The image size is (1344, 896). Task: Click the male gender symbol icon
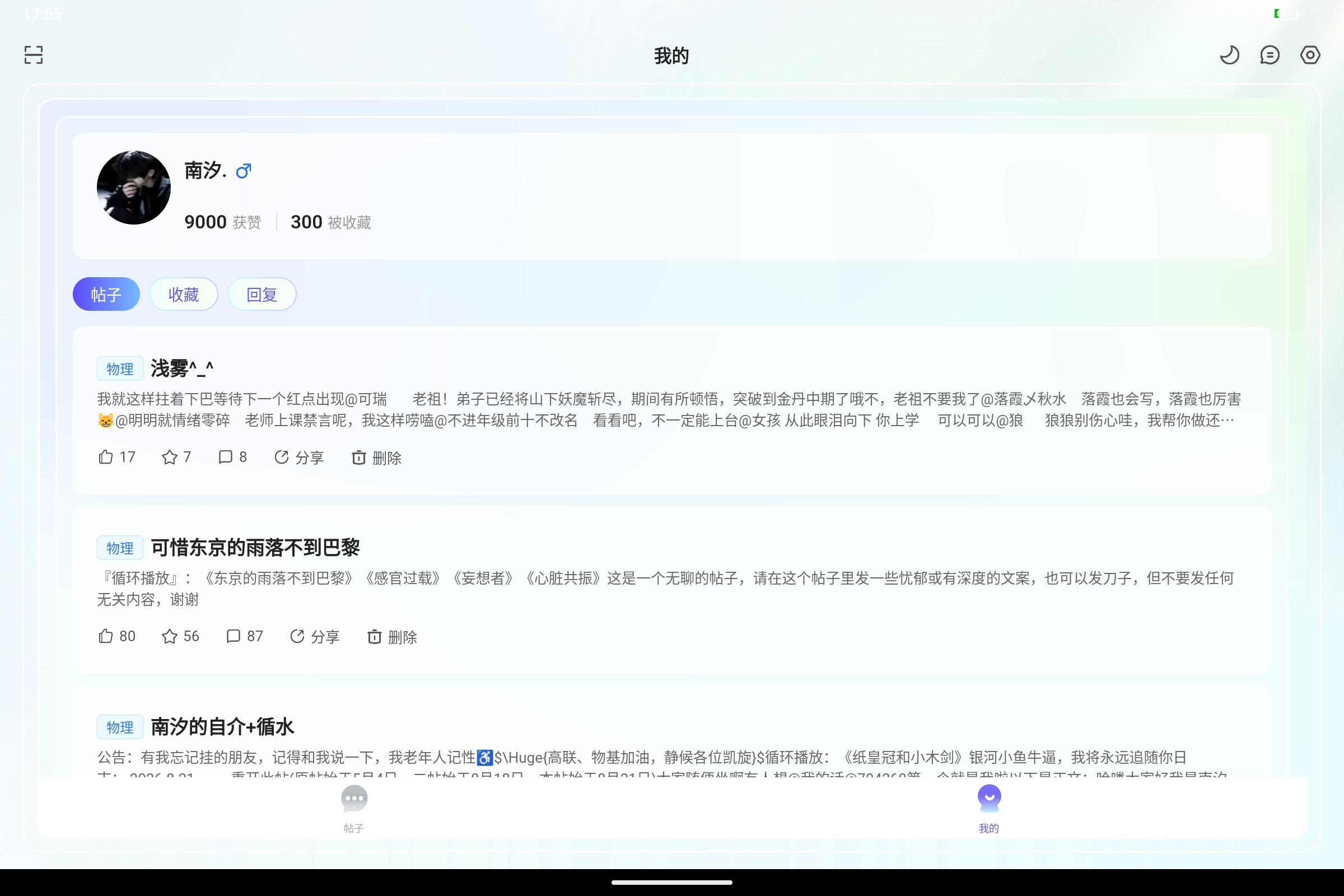click(x=244, y=171)
